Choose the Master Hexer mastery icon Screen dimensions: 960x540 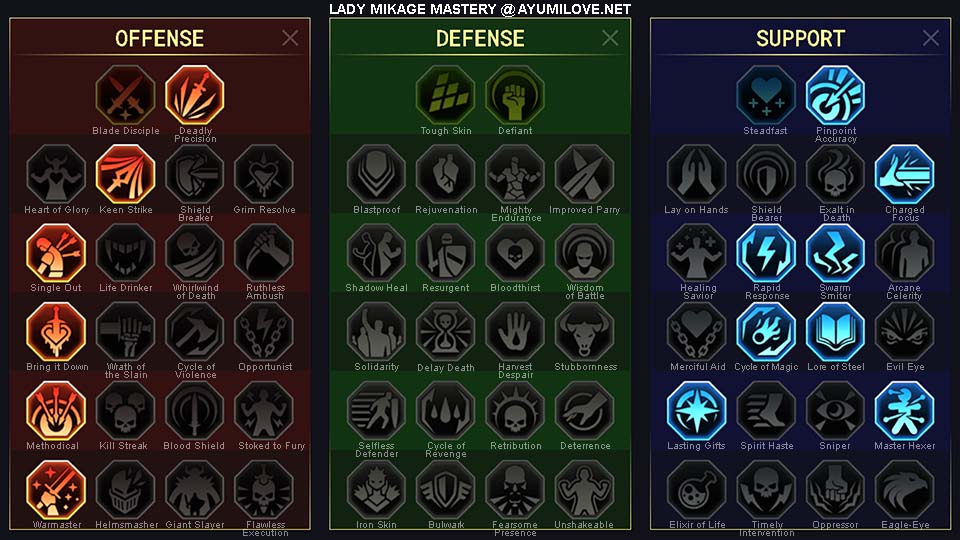point(904,411)
